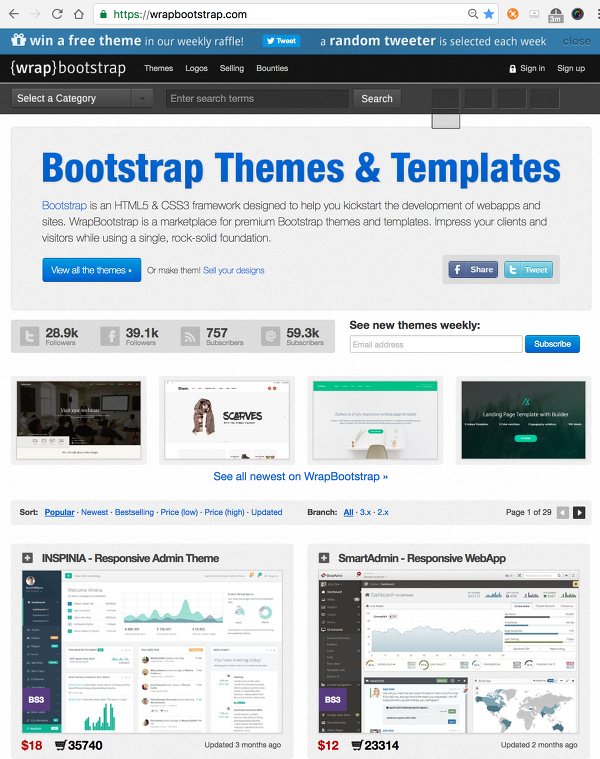Focus the Enter search terms field
This screenshot has height=759, width=600.
257,98
